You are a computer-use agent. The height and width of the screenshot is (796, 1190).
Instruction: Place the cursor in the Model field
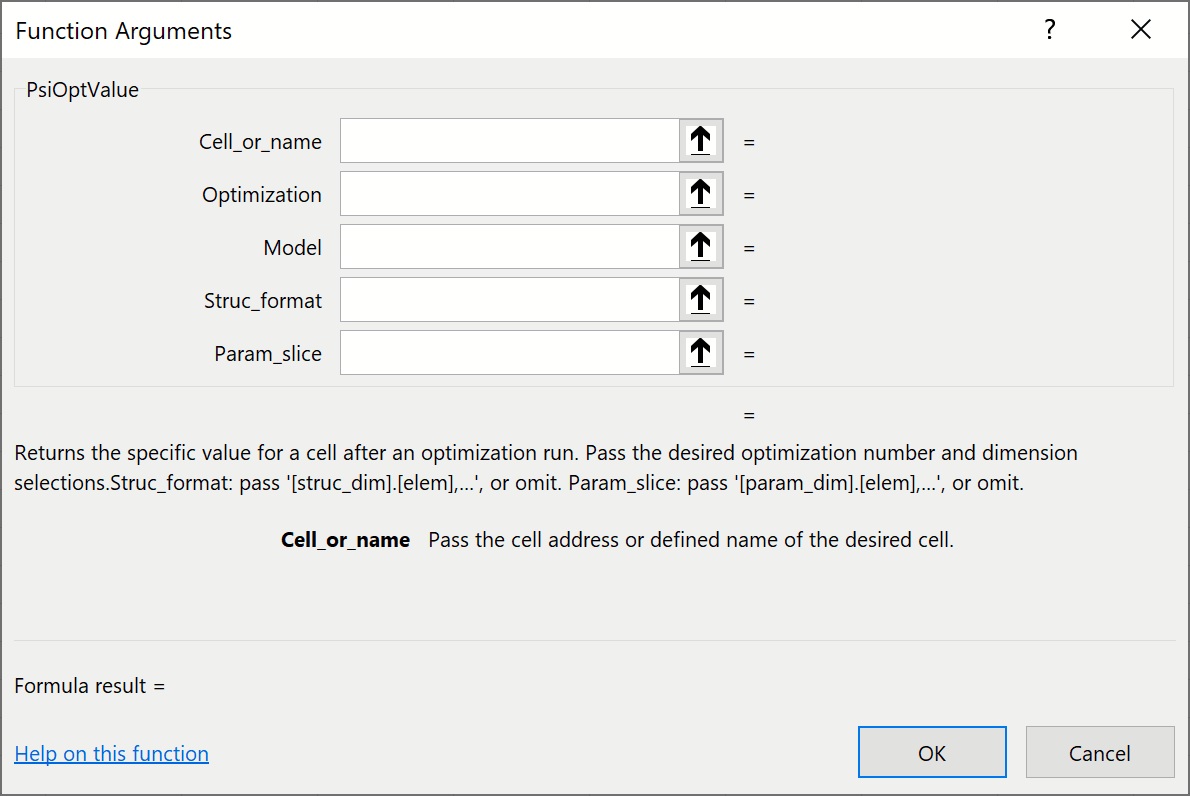click(x=510, y=247)
